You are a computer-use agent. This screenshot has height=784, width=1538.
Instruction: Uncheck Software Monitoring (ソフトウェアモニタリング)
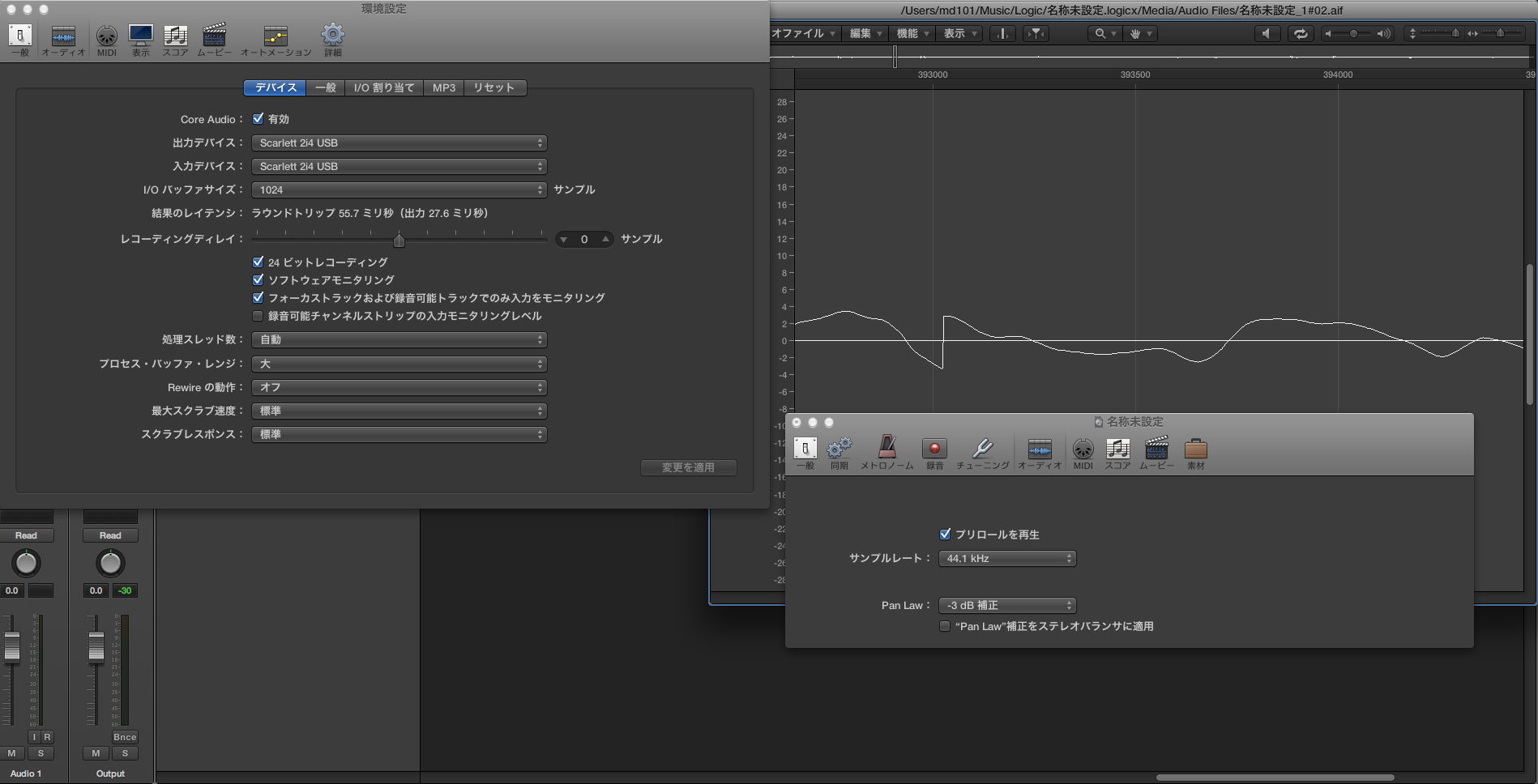(x=258, y=280)
